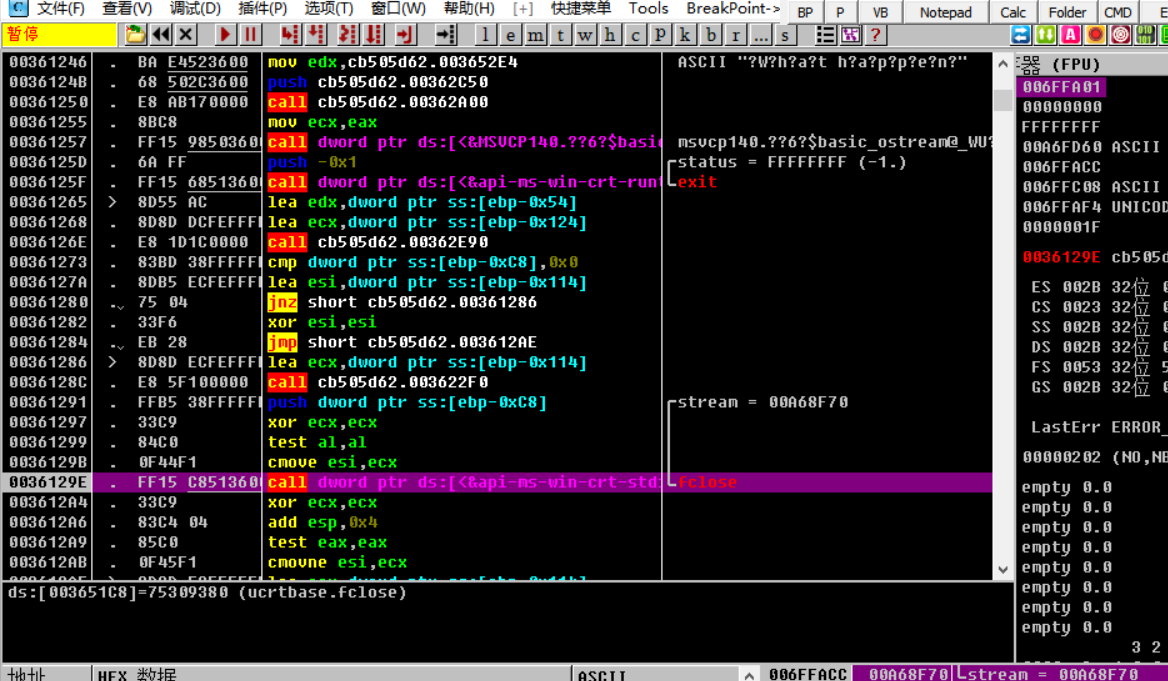Click the red question mark help icon
Image resolution: width=1168 pixels, height=681 pixels.
(876, 35)
